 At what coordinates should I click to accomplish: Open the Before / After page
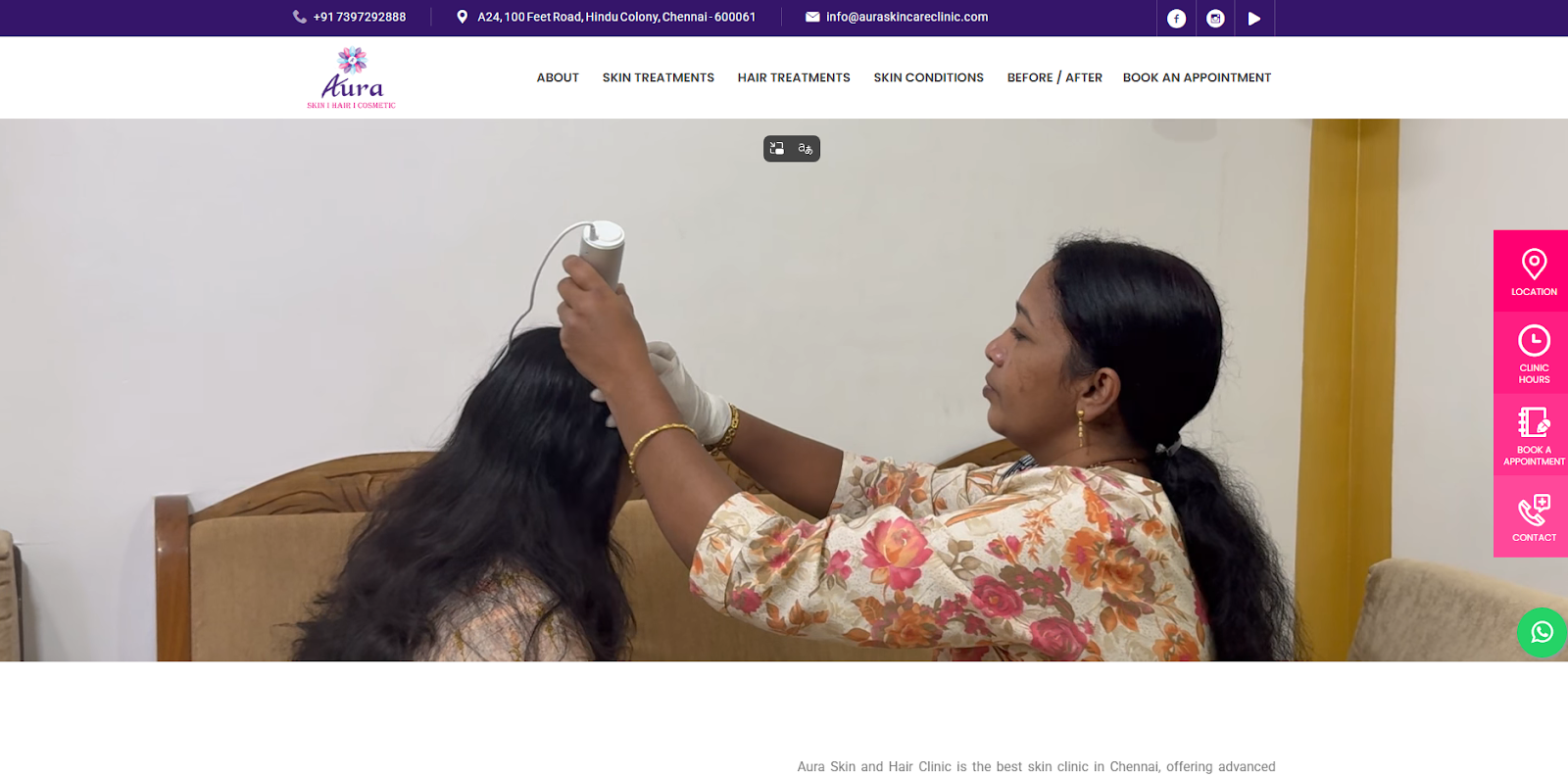tap(1054, 77)
